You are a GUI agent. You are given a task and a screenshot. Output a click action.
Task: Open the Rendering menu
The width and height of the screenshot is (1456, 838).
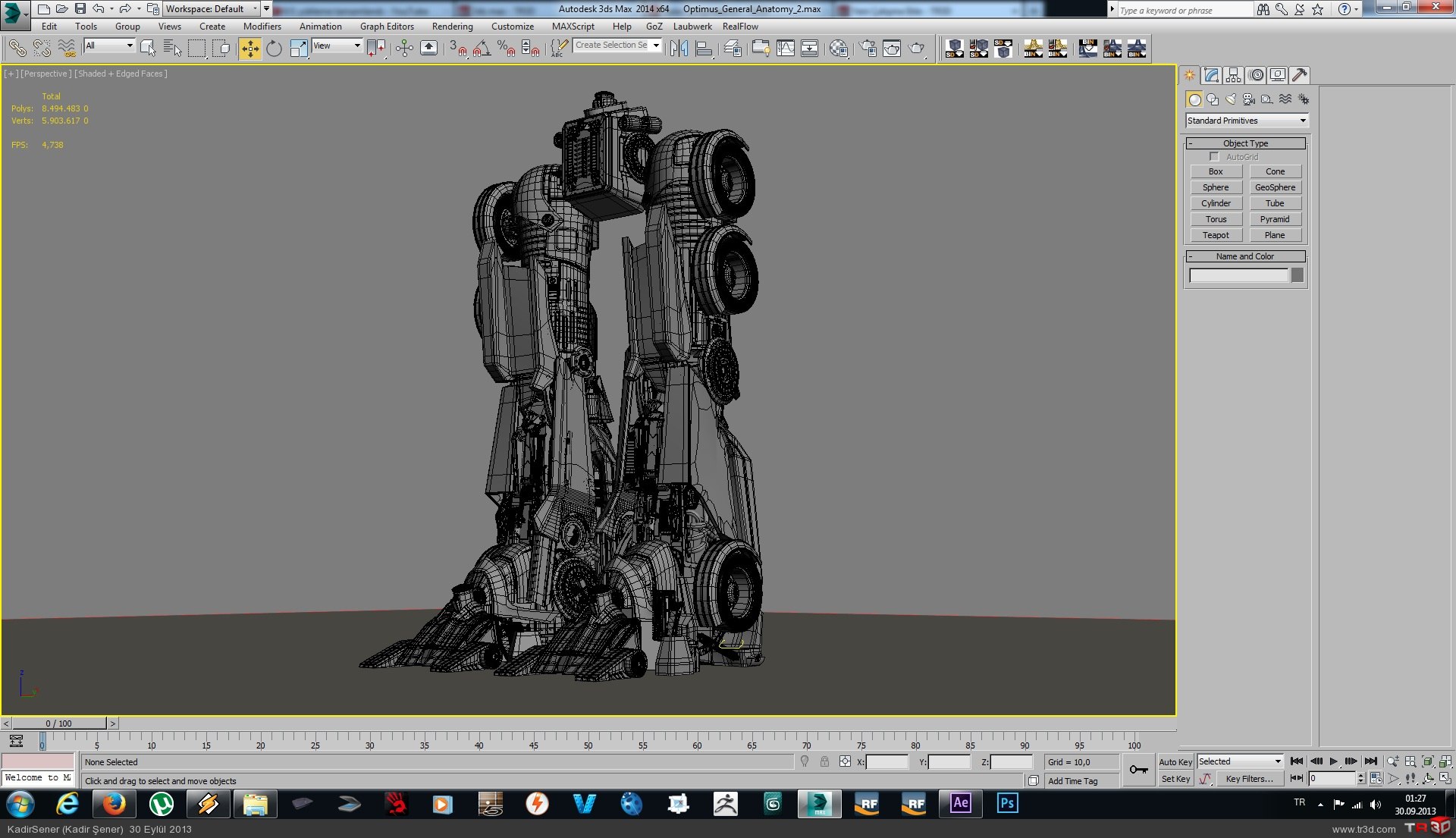pos(453,27)
